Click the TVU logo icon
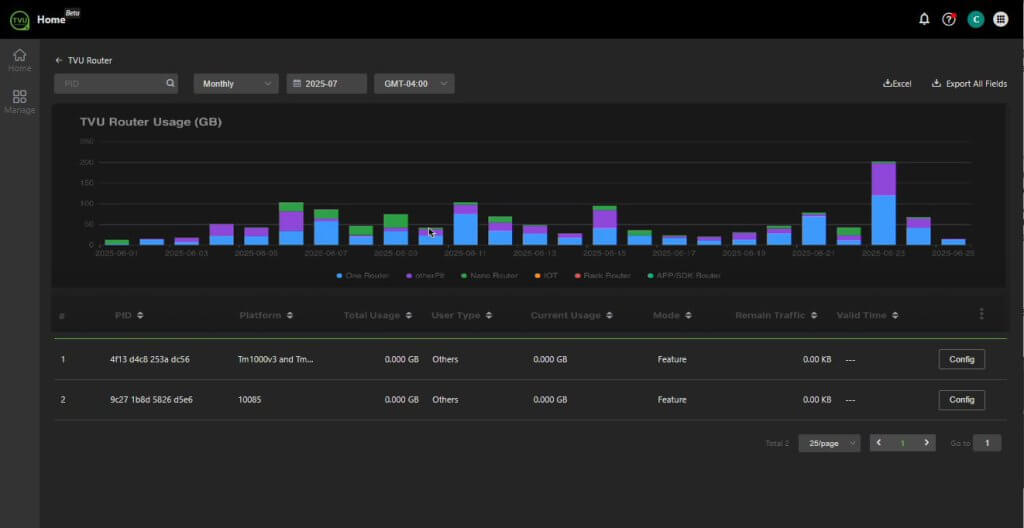The image size is (1024, 528). pyautogui.click(x=19, y=20)
